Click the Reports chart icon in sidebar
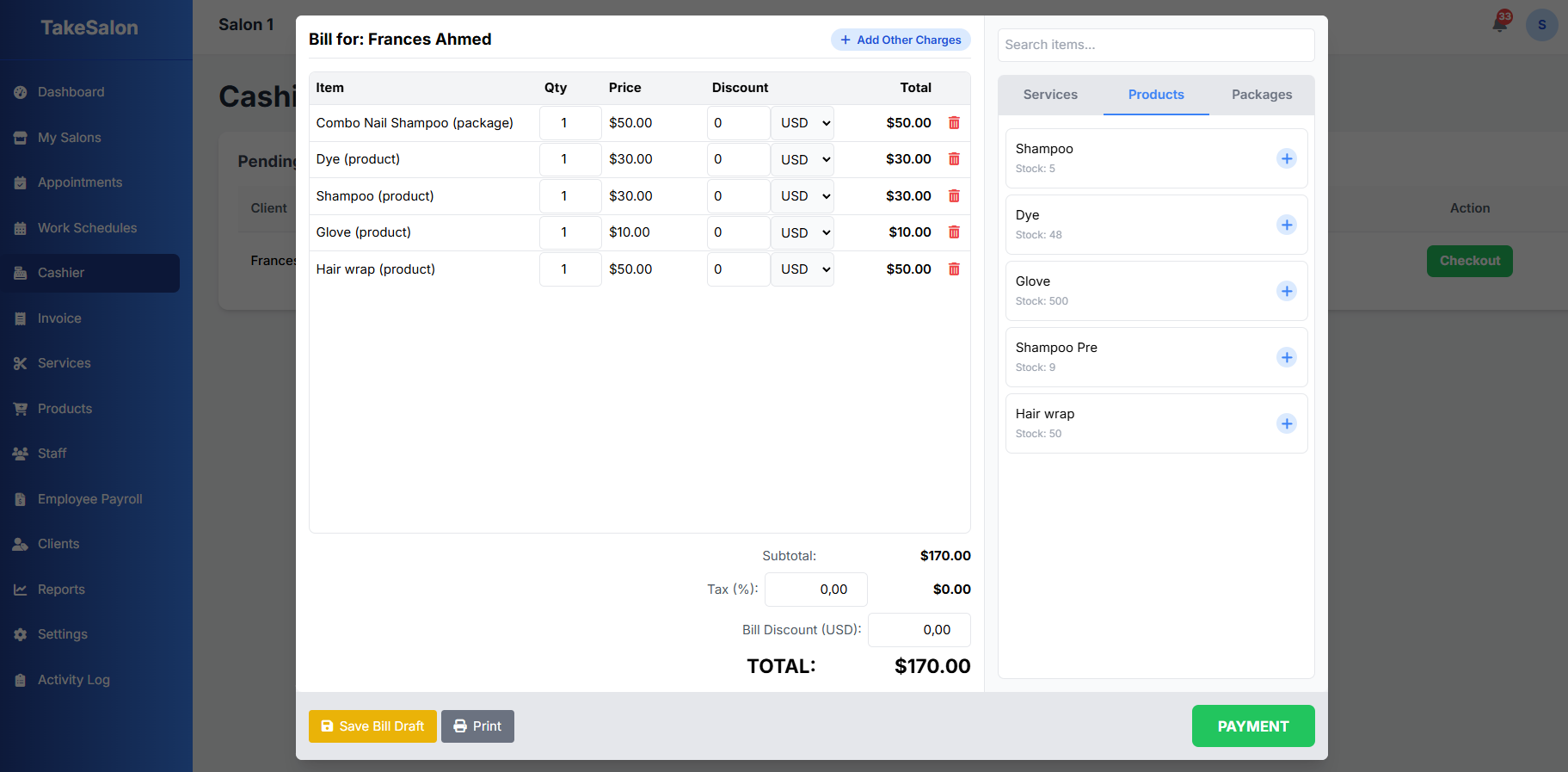The width and height of the screenshot is (1568, 772). tap(21, 590)
